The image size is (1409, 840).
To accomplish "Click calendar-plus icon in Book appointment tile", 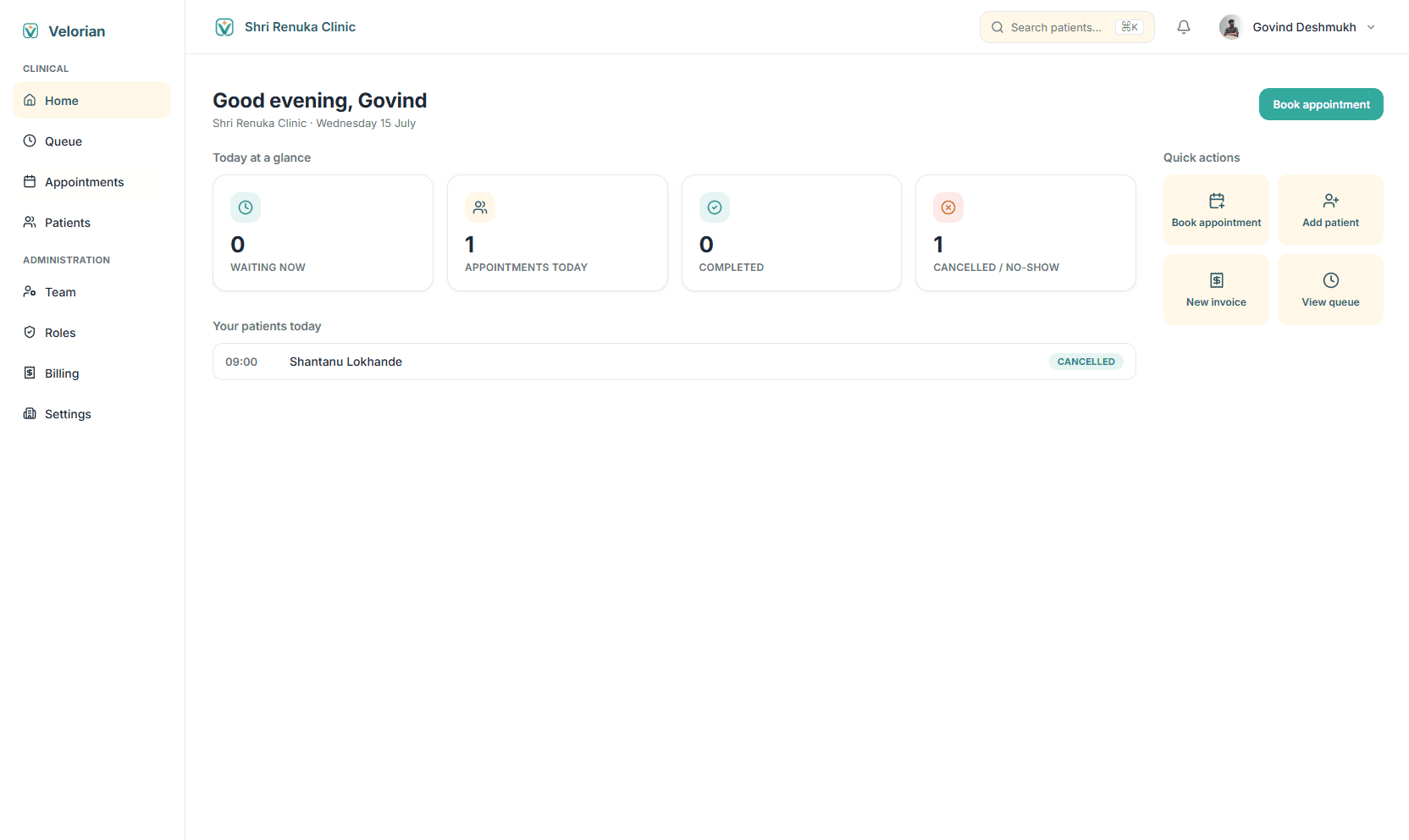I will coord(1217,201).
